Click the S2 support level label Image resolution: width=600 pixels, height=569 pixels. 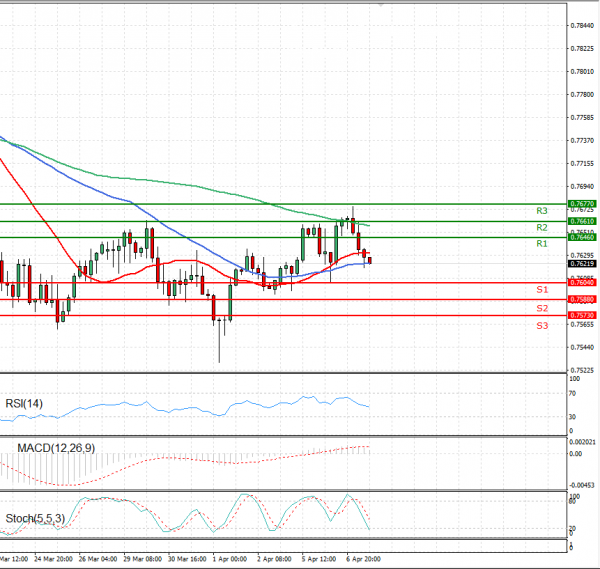pyautogui.click(x=541, y=308)
